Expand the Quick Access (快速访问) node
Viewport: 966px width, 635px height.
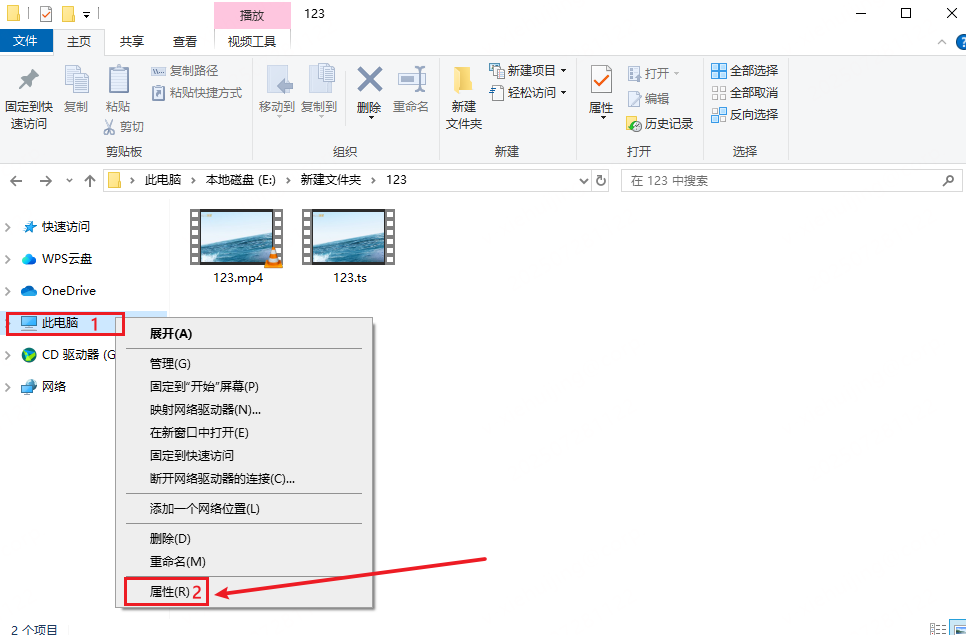(8, 227)
